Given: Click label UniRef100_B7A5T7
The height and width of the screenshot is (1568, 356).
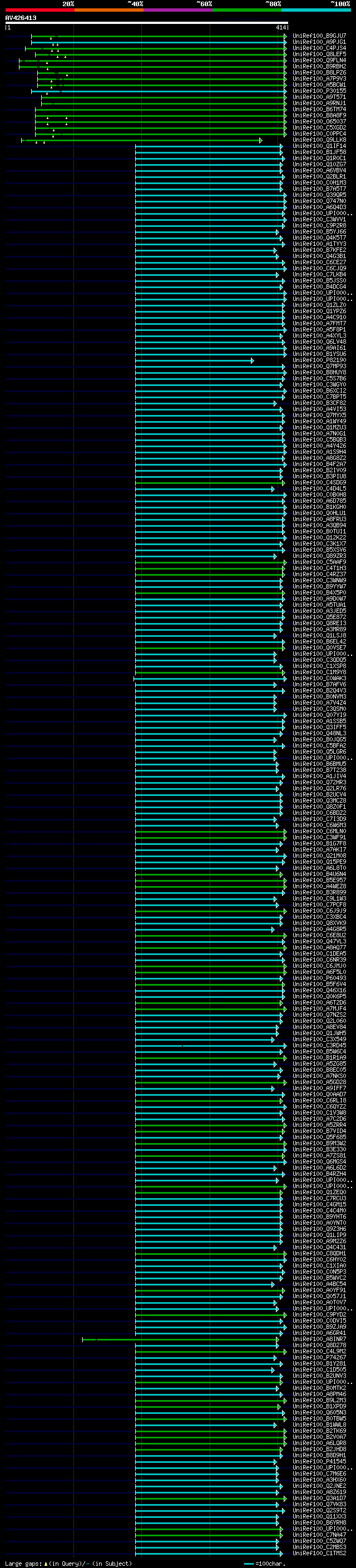Looking at the screenshot, I should pyautogui.click(x=319, y=189).
